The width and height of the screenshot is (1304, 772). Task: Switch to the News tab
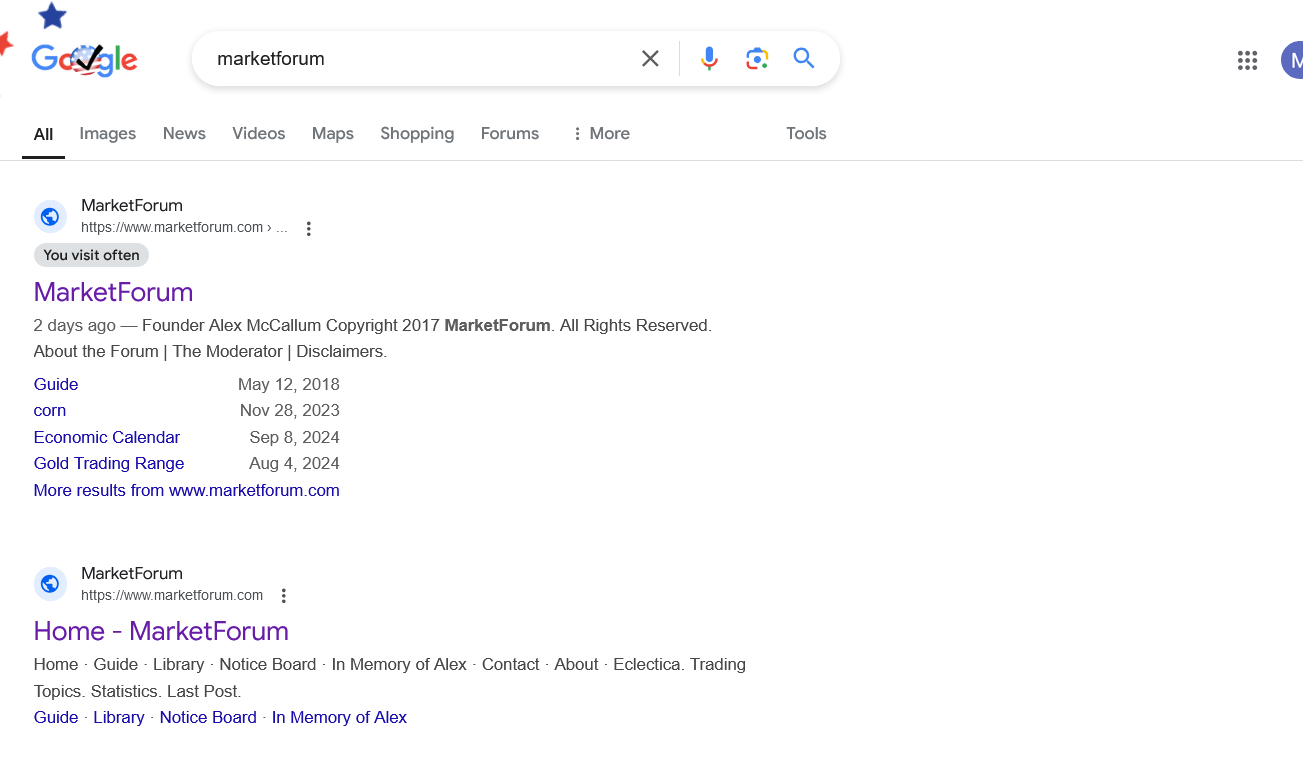tap(184, 133)
